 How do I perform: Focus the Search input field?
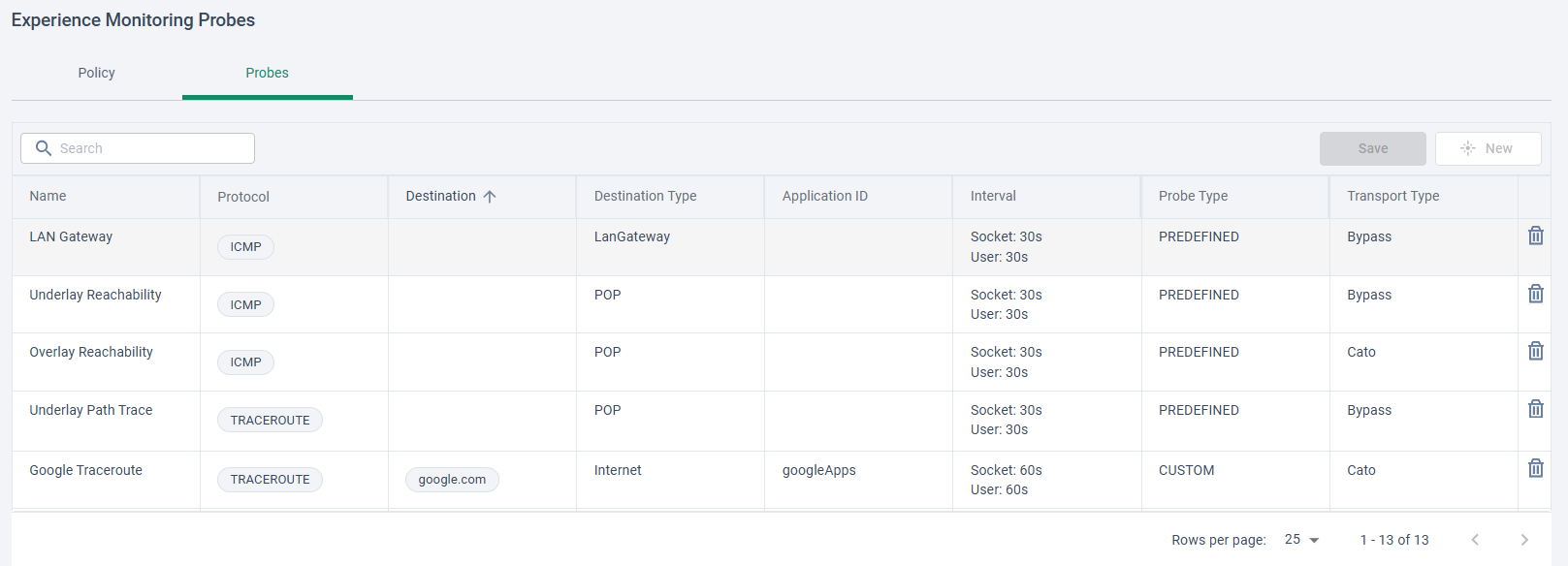(138, 148)
